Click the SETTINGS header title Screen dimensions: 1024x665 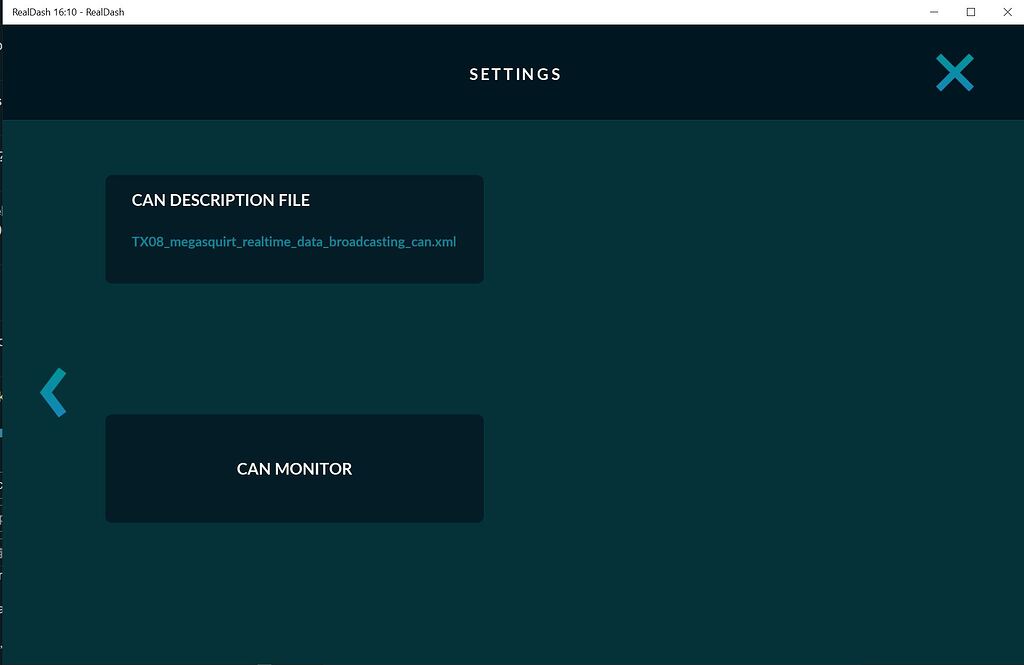[514, 73]
